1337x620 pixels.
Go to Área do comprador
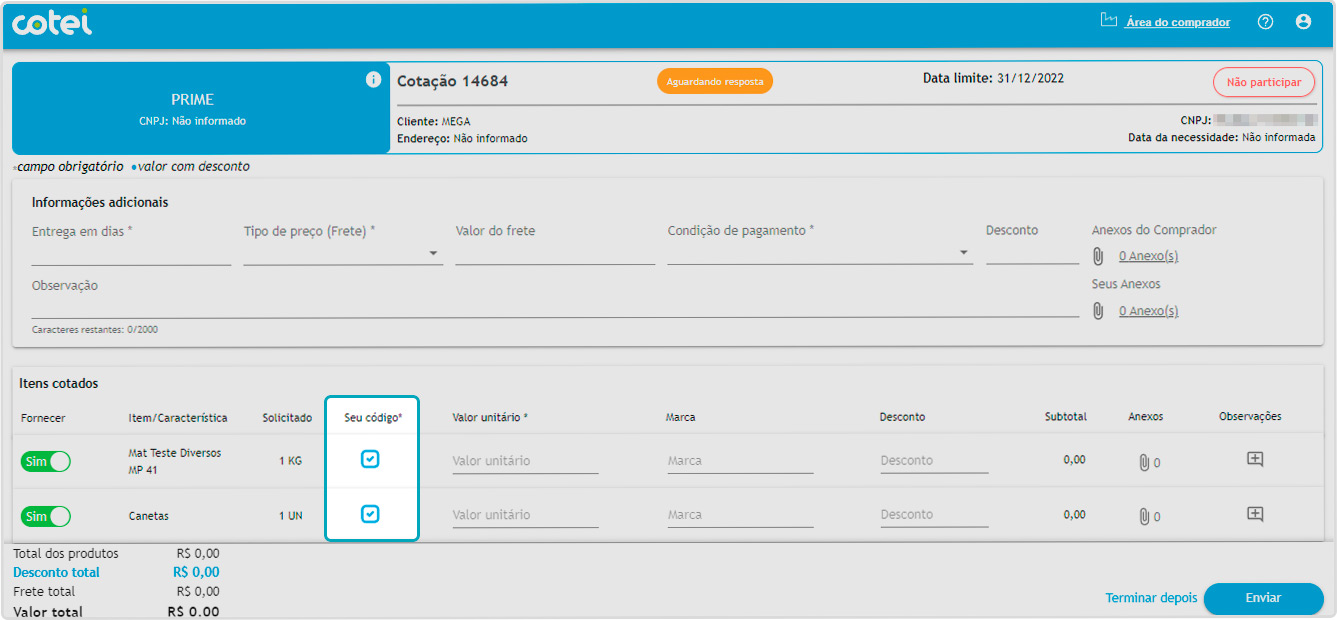tap(1176, 22)
